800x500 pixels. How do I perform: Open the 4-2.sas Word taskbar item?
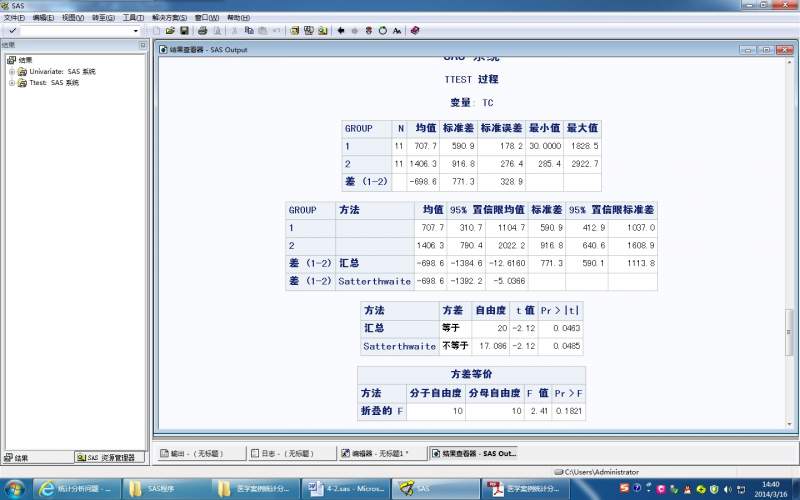coord(345,489)
